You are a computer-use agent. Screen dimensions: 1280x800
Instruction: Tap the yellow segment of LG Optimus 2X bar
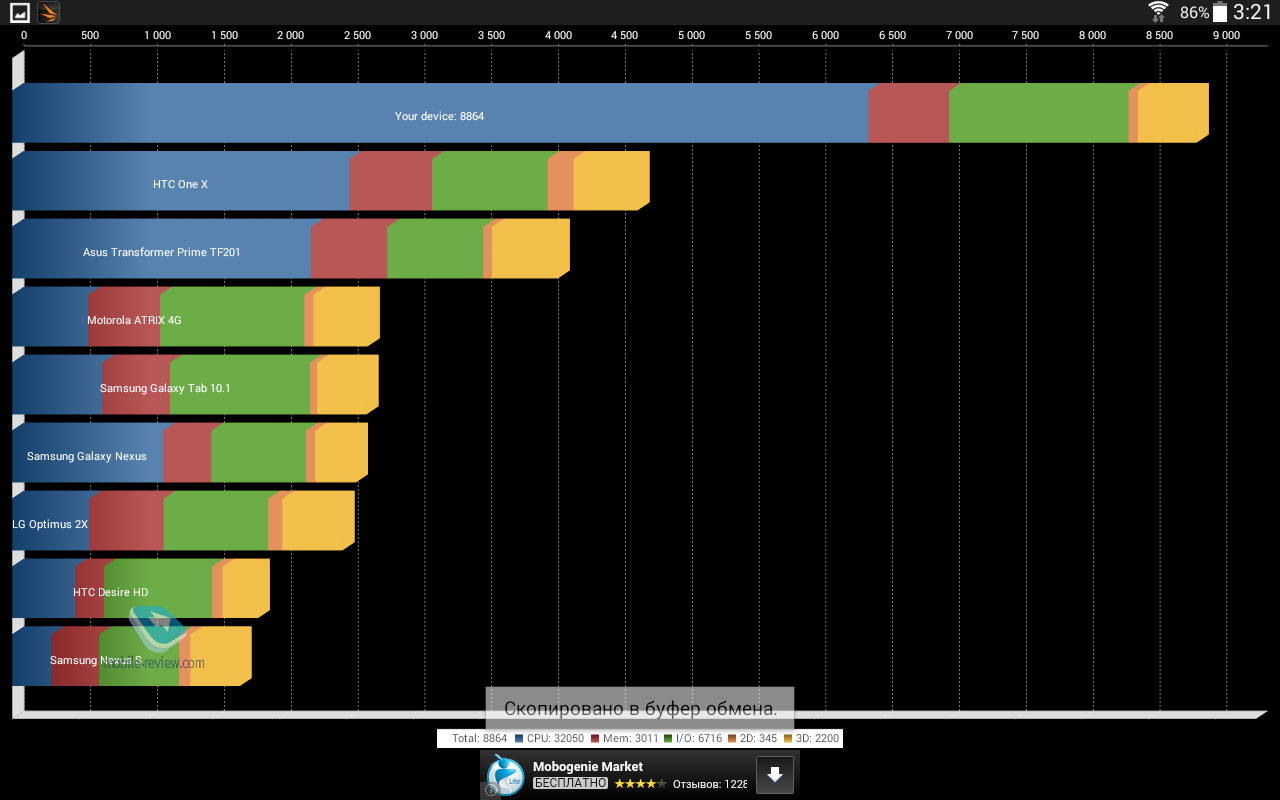[317, 522]
